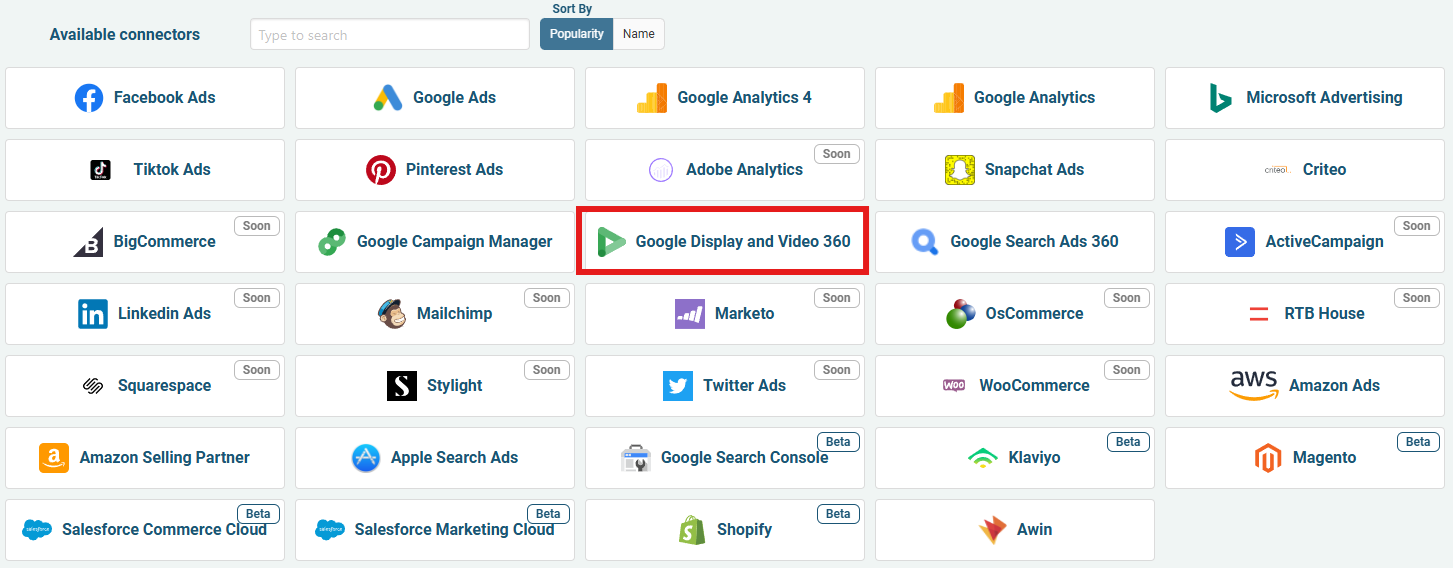Select the Awin connector card

pyautogui.click(x=1015, y=530)
